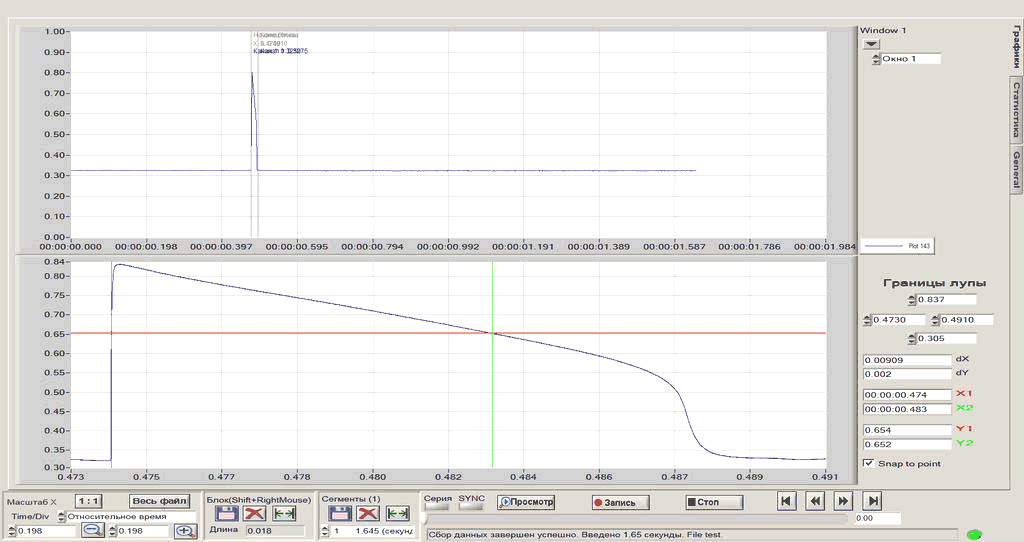Click the zoom out magnifier icon
This screenshot has height=542, width=1024.
click(x=93, y=531)
